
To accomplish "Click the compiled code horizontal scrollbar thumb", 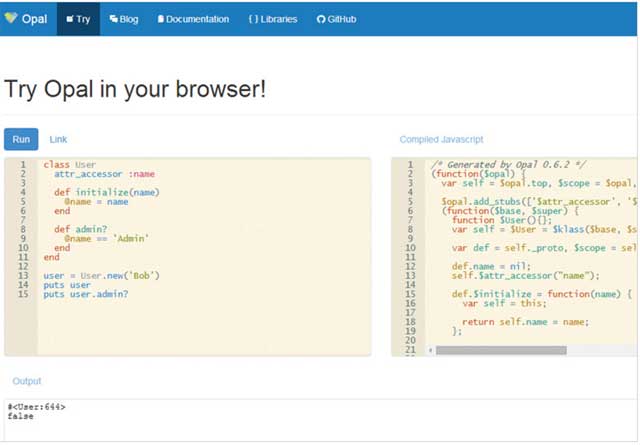I will (x=501, y=350).
